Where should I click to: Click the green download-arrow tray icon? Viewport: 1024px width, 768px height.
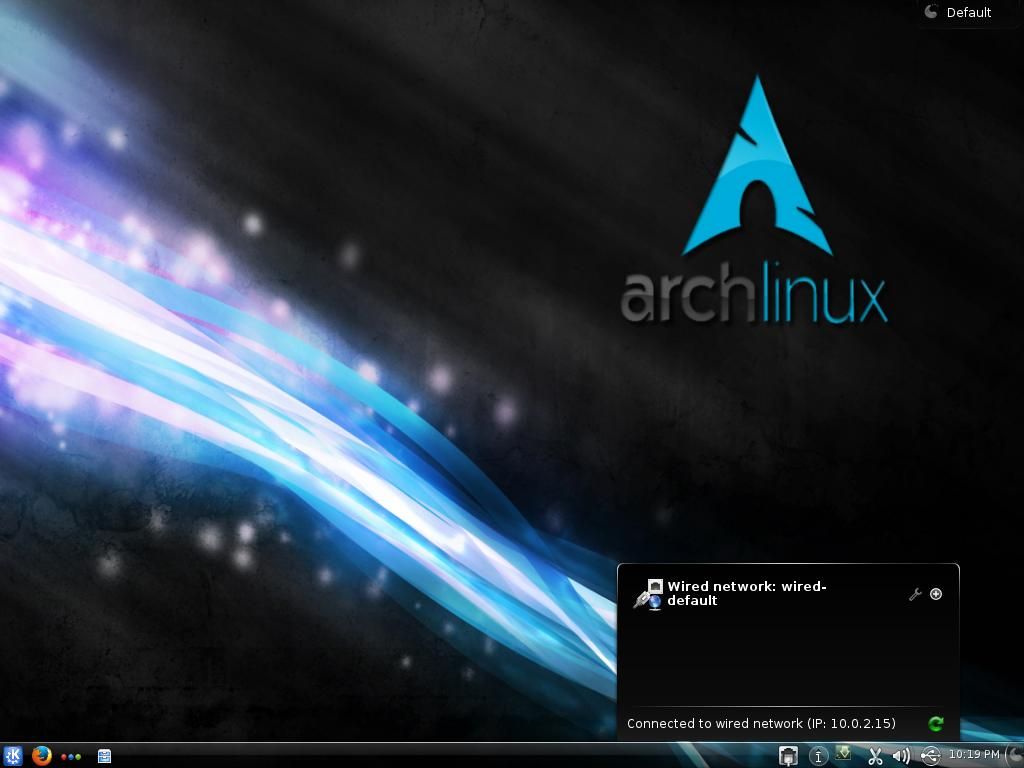pos(844,754)
